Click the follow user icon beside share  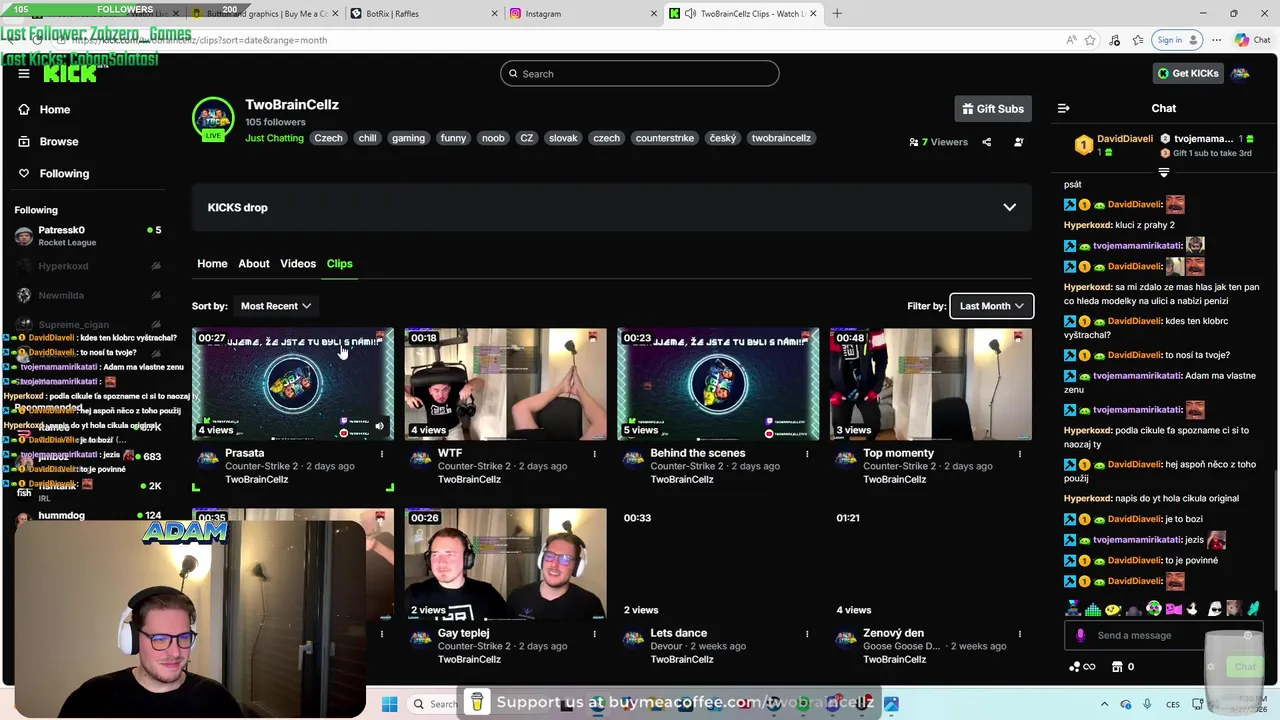(x=1018, y=142)
